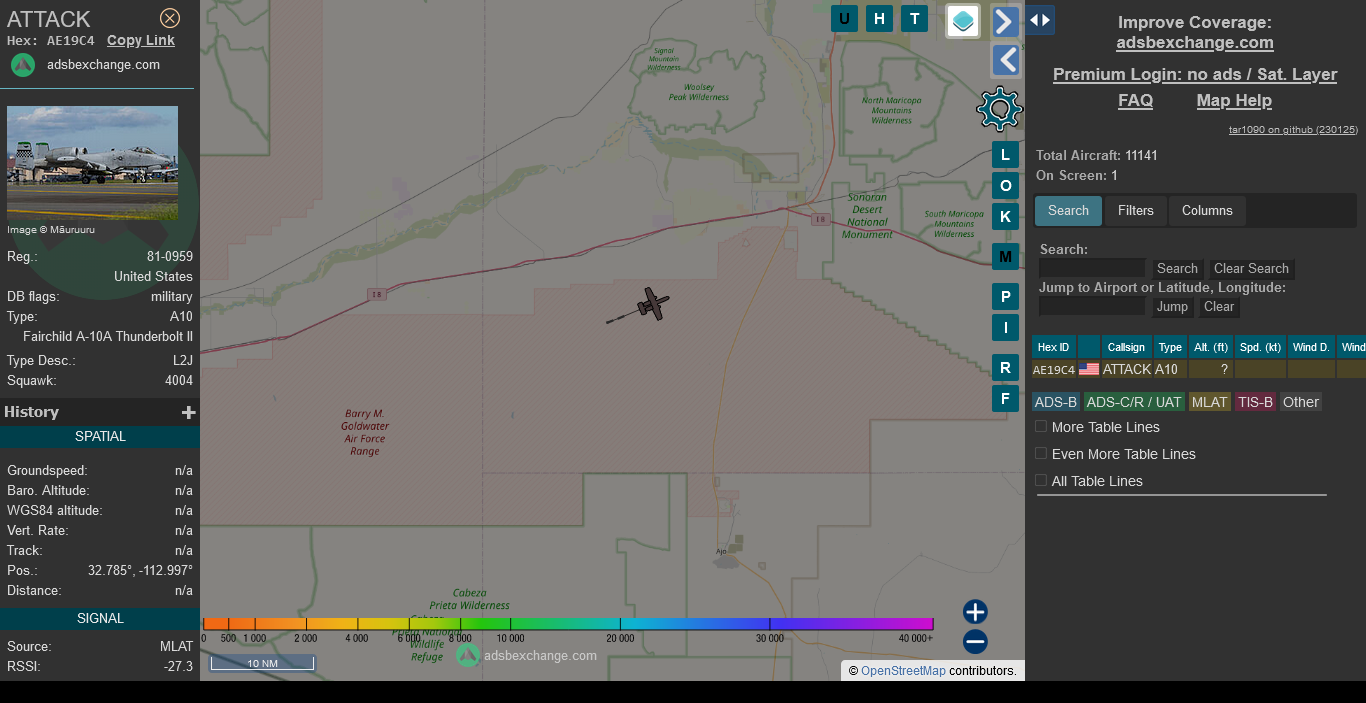1366x703 pixels.
Task: Open the FAQ link
Action: coord(1135,101)
